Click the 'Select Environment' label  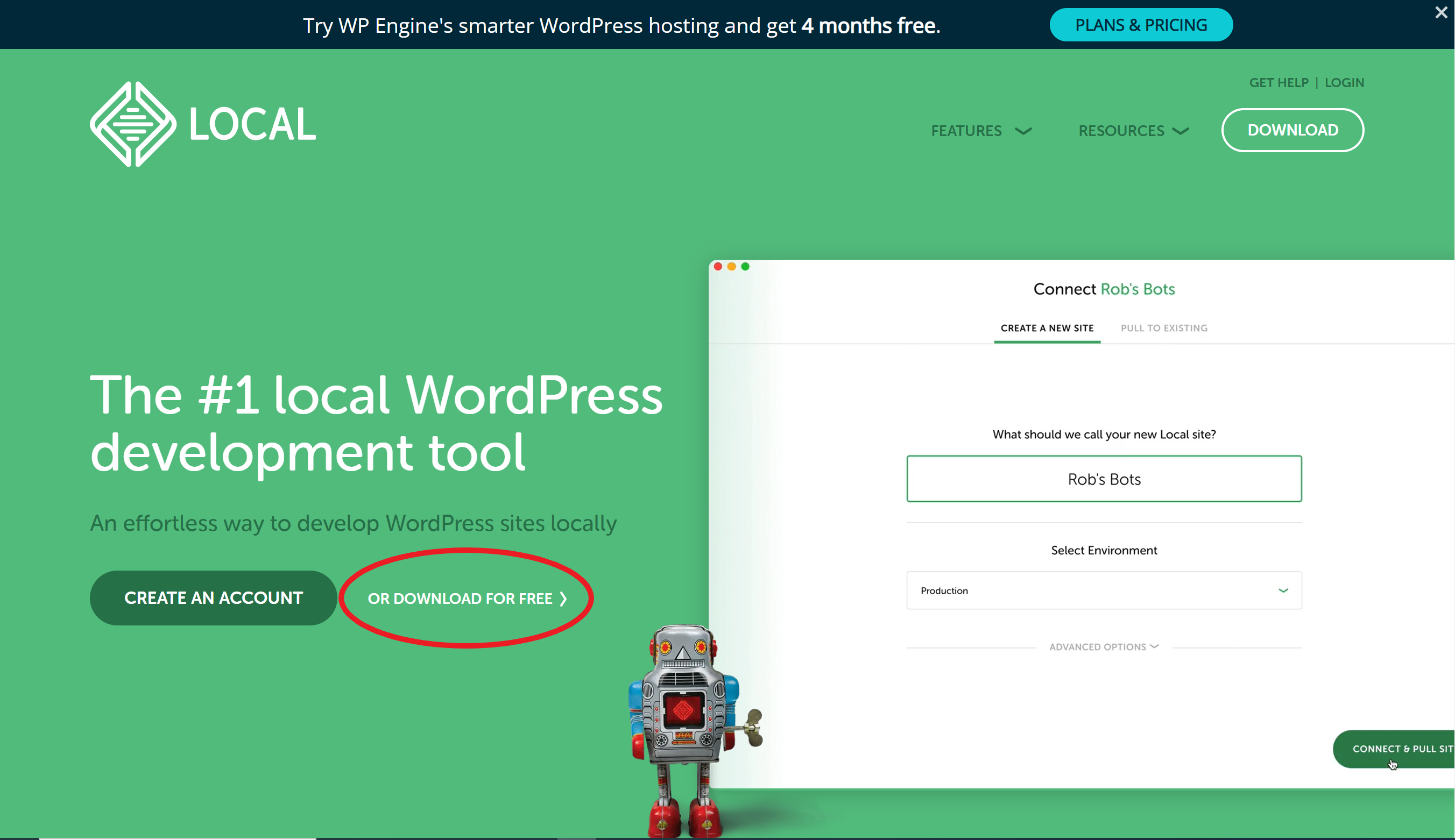coord(1104,550)
